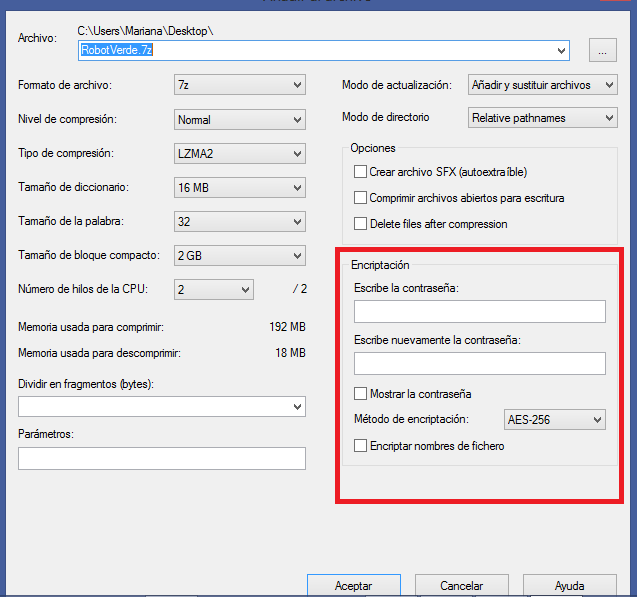Image resolution: width=637 pixels, height=597 pixels.
Task: Click the browse "..." button next to Archivo
Action: point(602,50)
